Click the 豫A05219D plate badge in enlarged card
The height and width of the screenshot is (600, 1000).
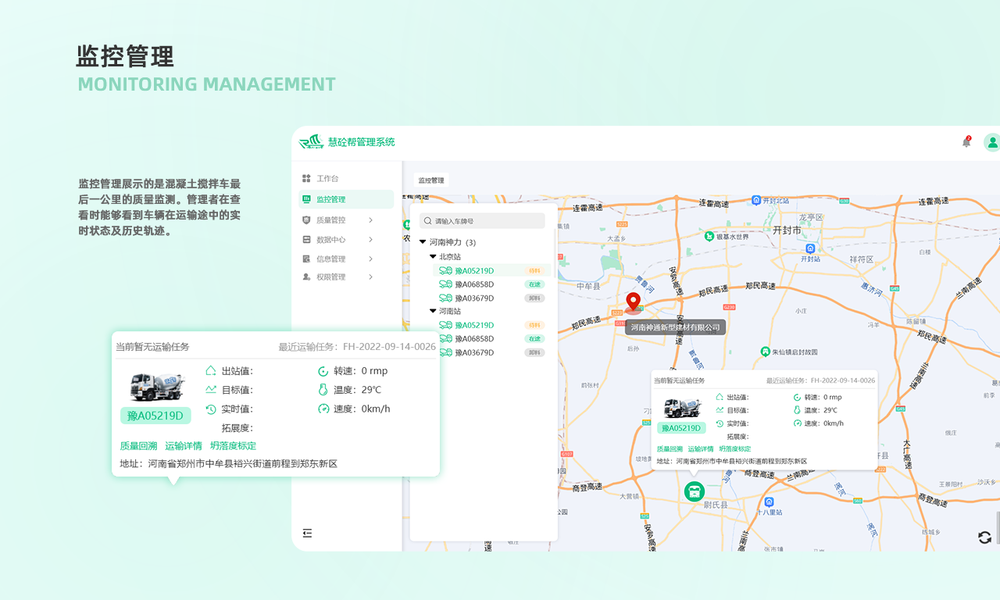pyautogui.click(x=156, y=416)
